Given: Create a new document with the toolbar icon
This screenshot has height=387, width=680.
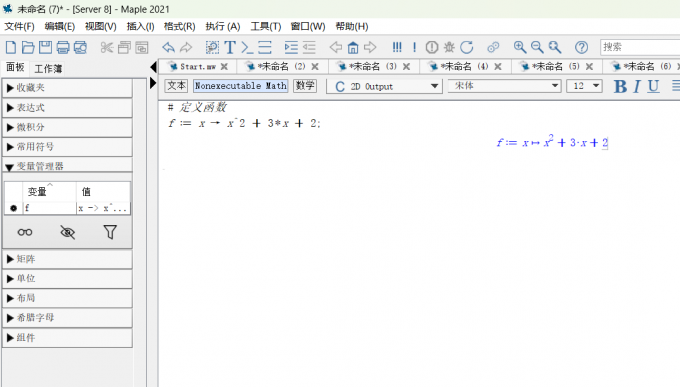Looking at the screenshot, I should 11,47.
